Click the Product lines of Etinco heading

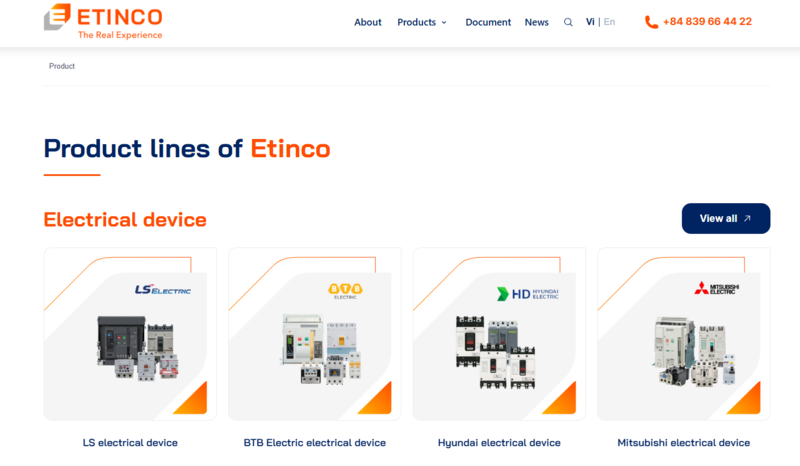tap(187, 149)
